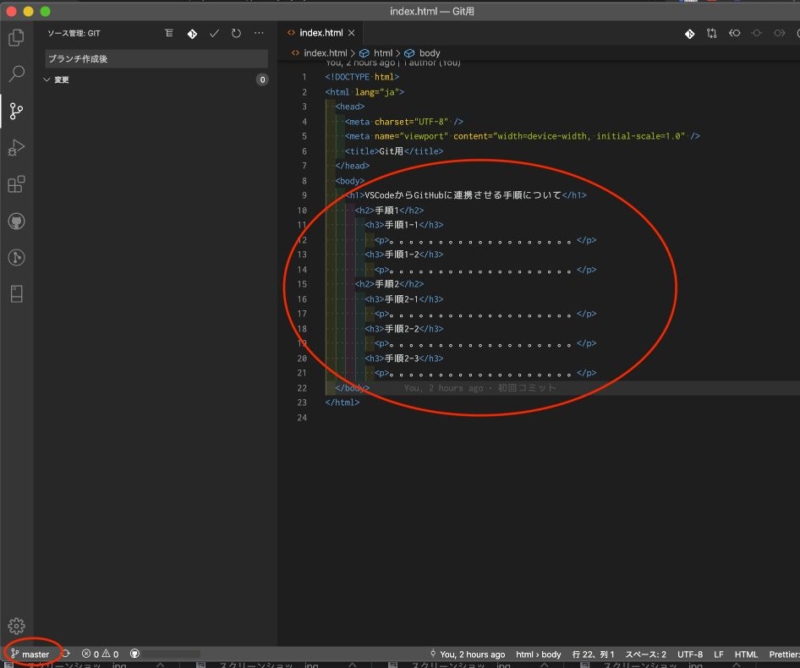
Task: Open source control more actions menu
Action: (259, 33)
